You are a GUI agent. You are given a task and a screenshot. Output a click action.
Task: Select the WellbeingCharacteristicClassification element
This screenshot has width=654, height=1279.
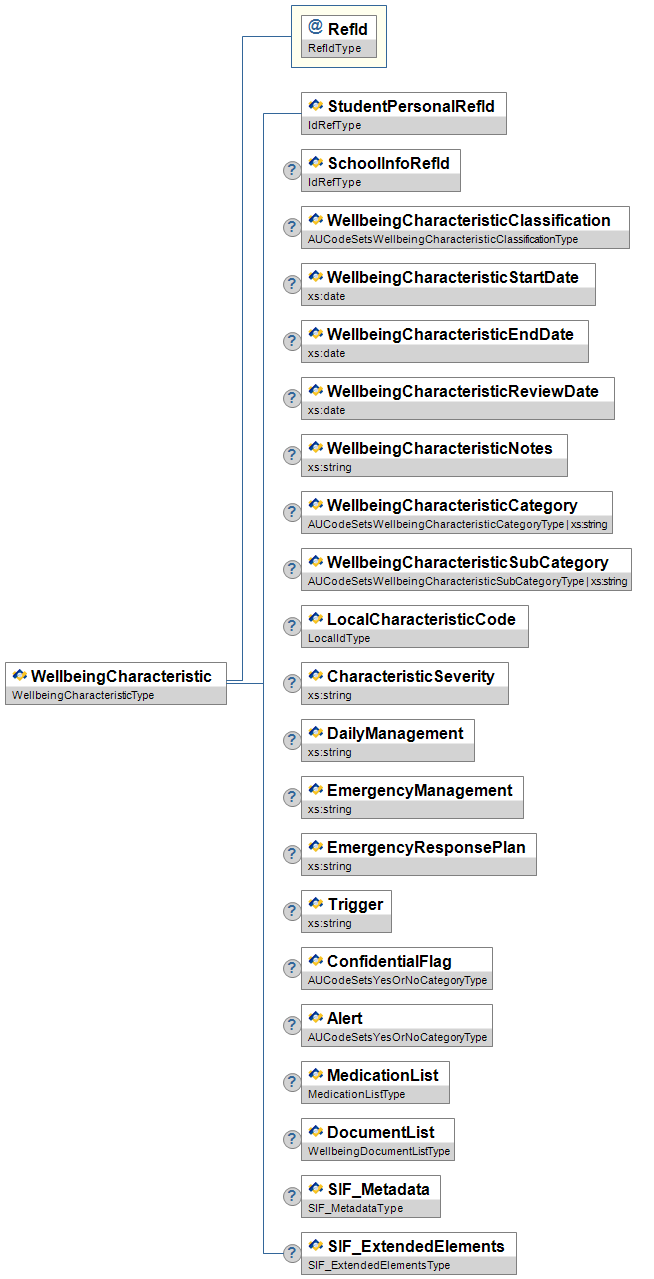(x=468, y=220)
